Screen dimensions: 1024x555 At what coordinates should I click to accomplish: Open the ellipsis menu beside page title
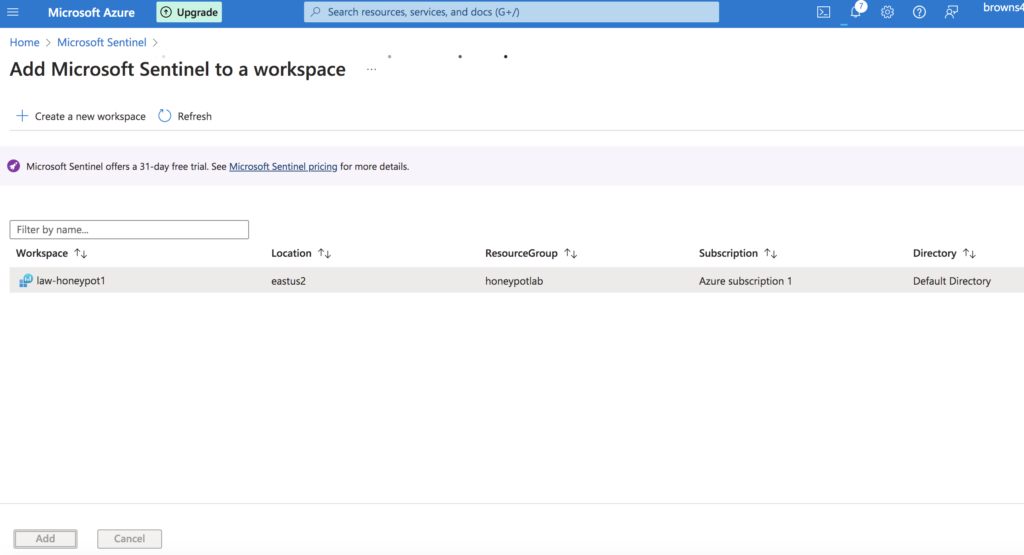(371, 69)
